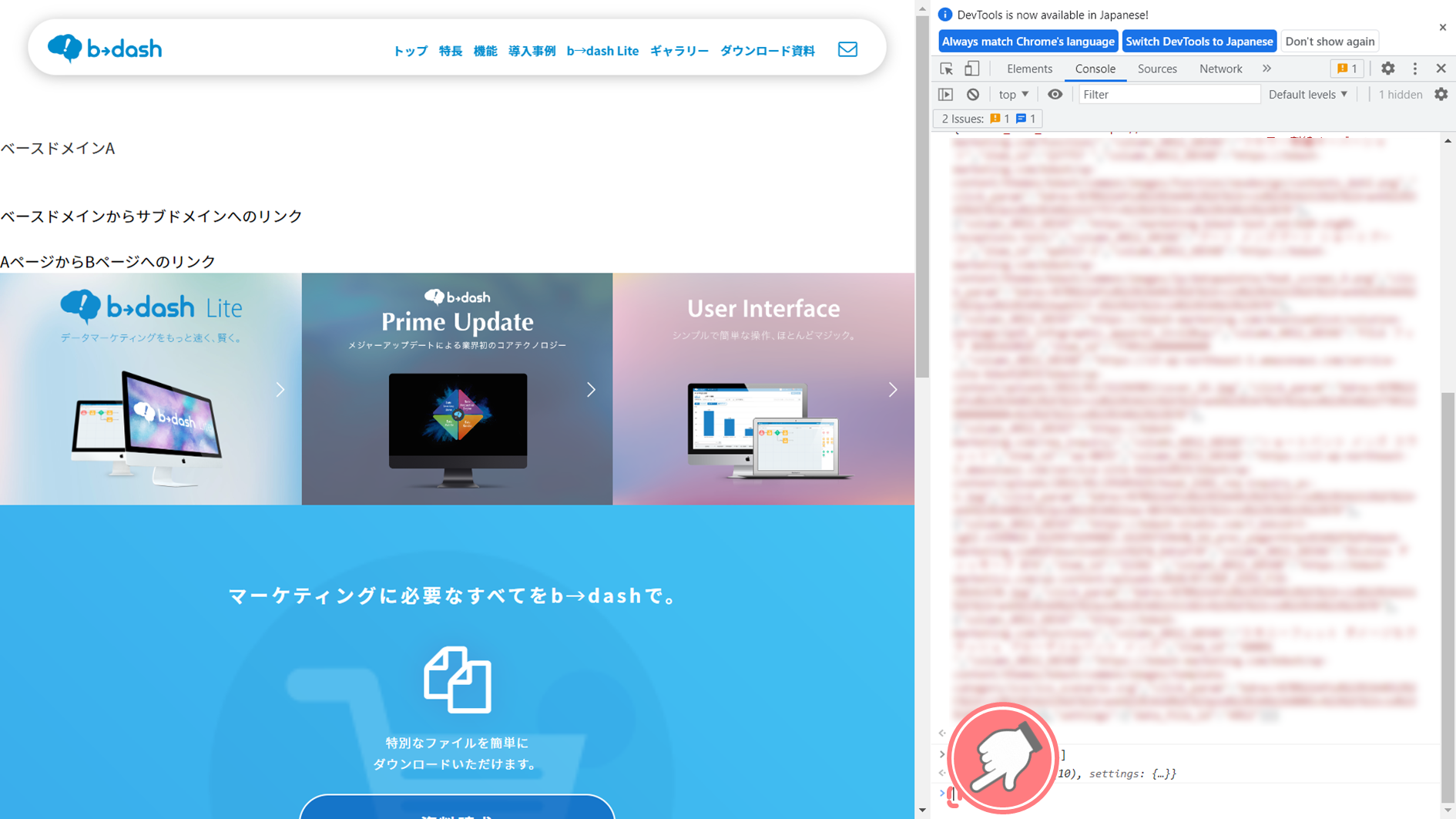Toggle the device toolbar icon
This screenshot has height=819, width=1456.
tap(972, 69)
